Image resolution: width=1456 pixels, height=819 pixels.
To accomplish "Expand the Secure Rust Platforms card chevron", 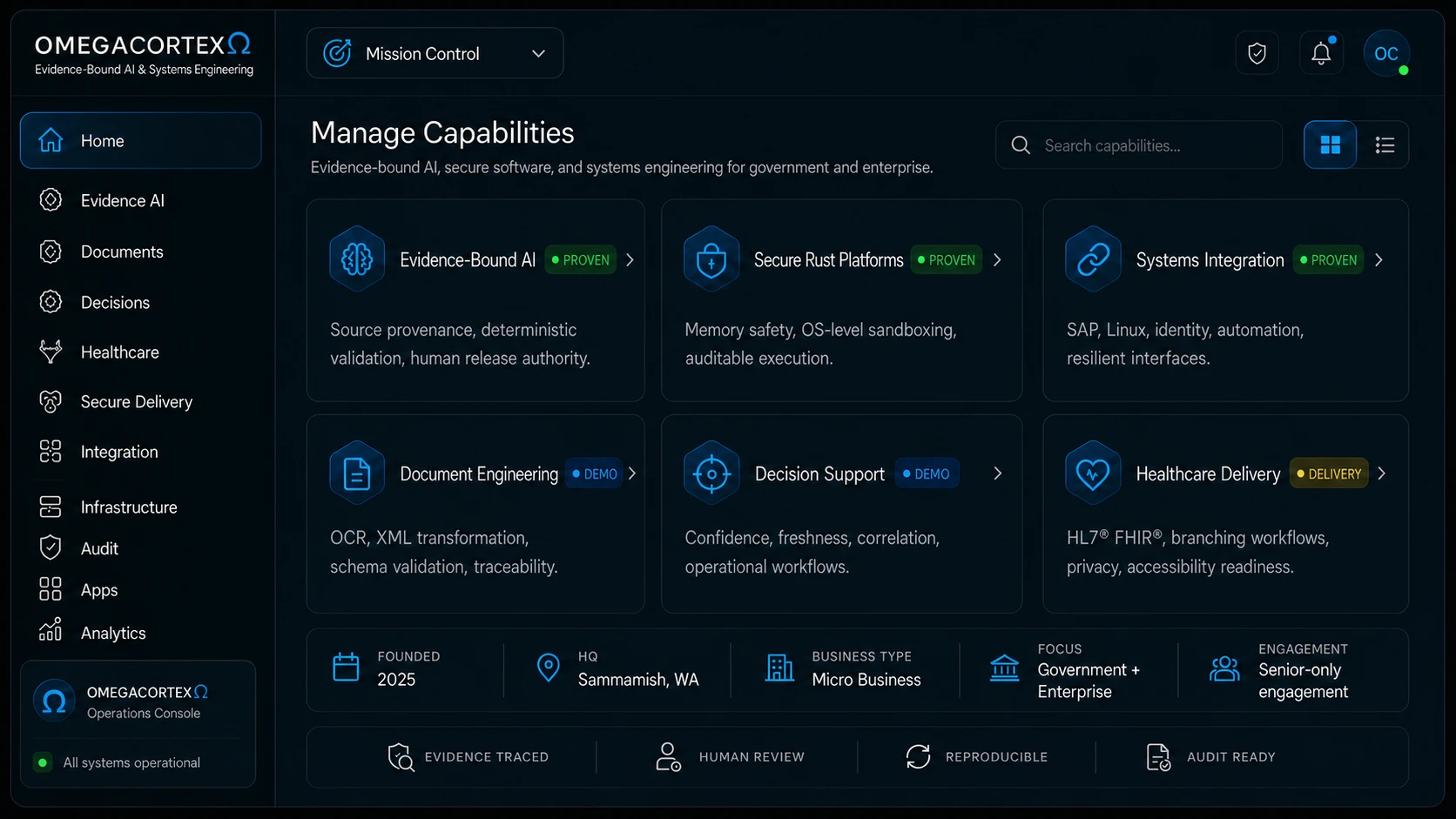I will 997,259.
